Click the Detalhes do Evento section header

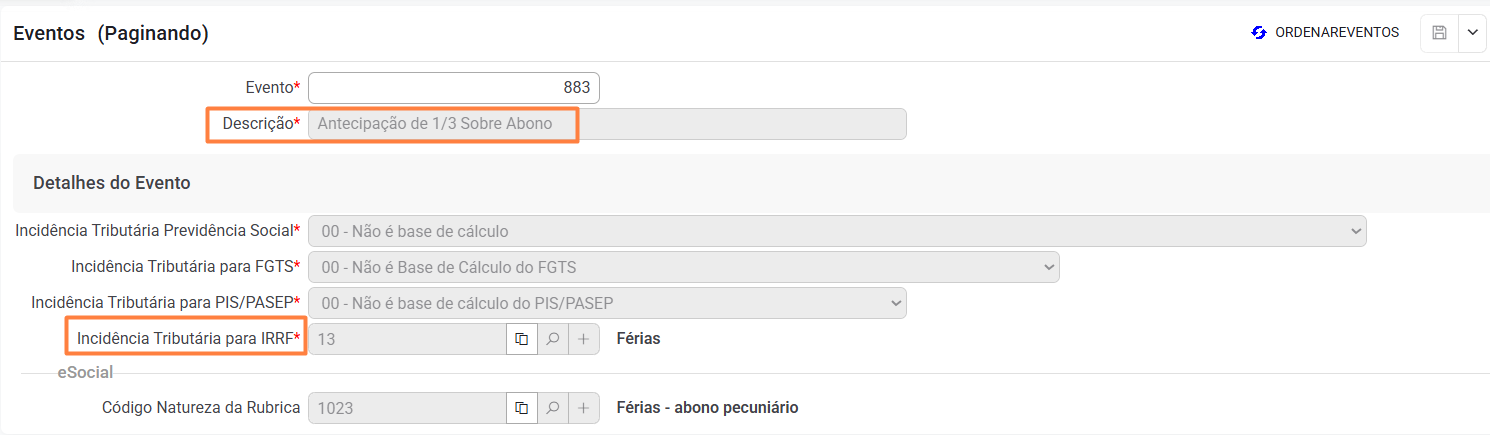(112, 183)
